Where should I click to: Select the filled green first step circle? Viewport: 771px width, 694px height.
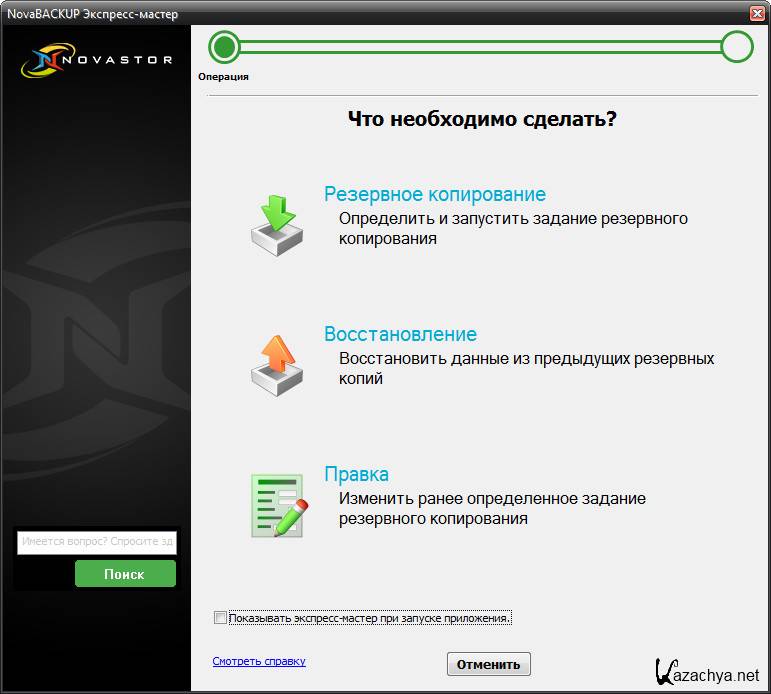tap(226, 46)
